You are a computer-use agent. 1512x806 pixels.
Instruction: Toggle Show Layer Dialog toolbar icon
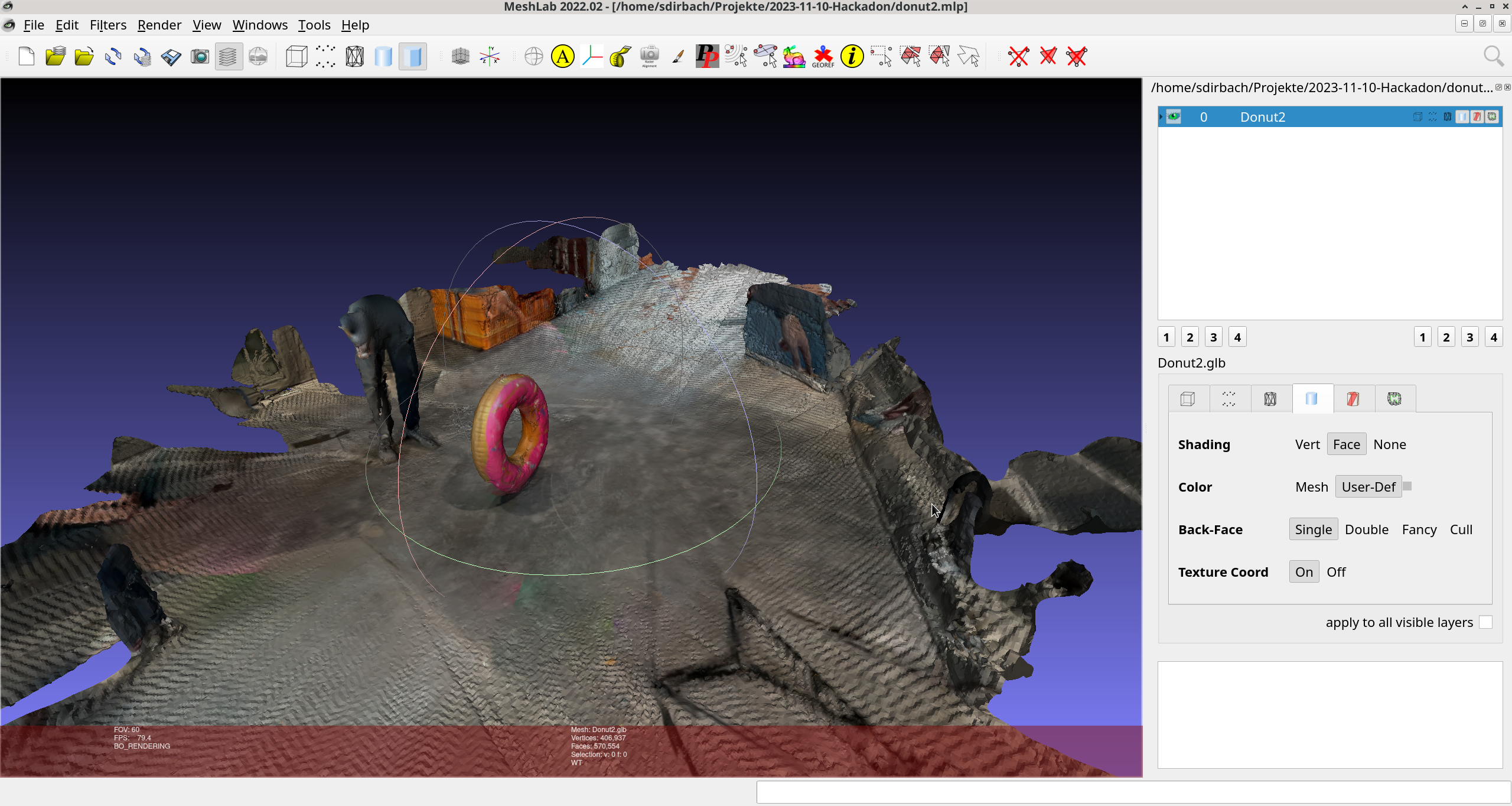point(229,57)
